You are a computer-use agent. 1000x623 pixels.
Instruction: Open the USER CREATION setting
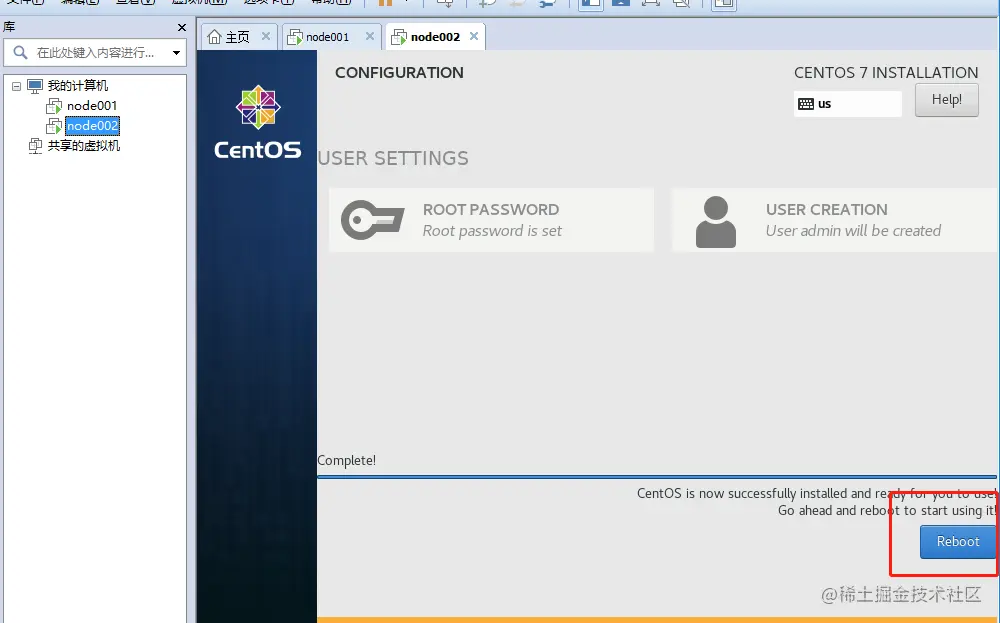[835, 220]
